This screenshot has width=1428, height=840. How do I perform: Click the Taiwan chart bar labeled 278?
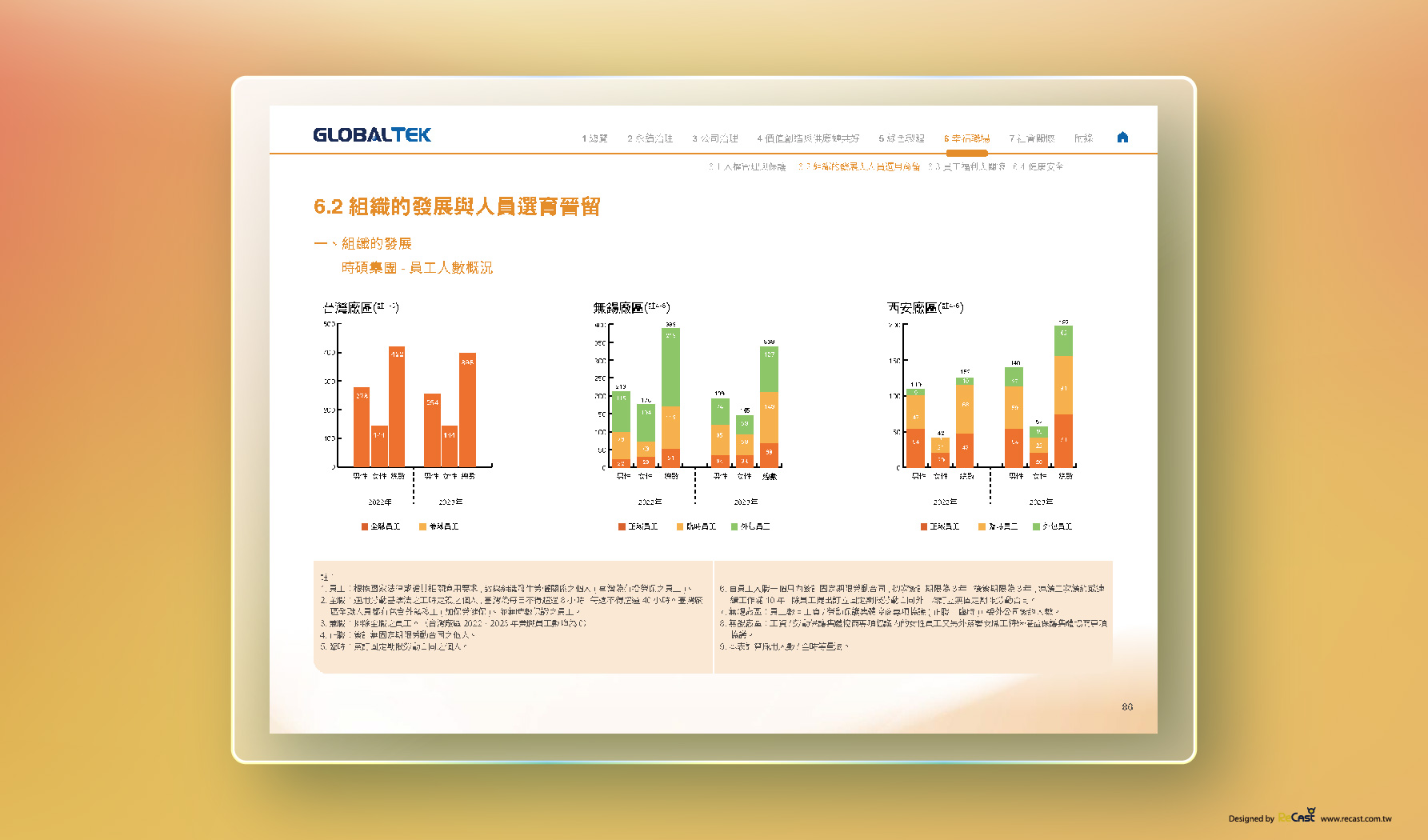pyautogui.click(x=362, y=427)
